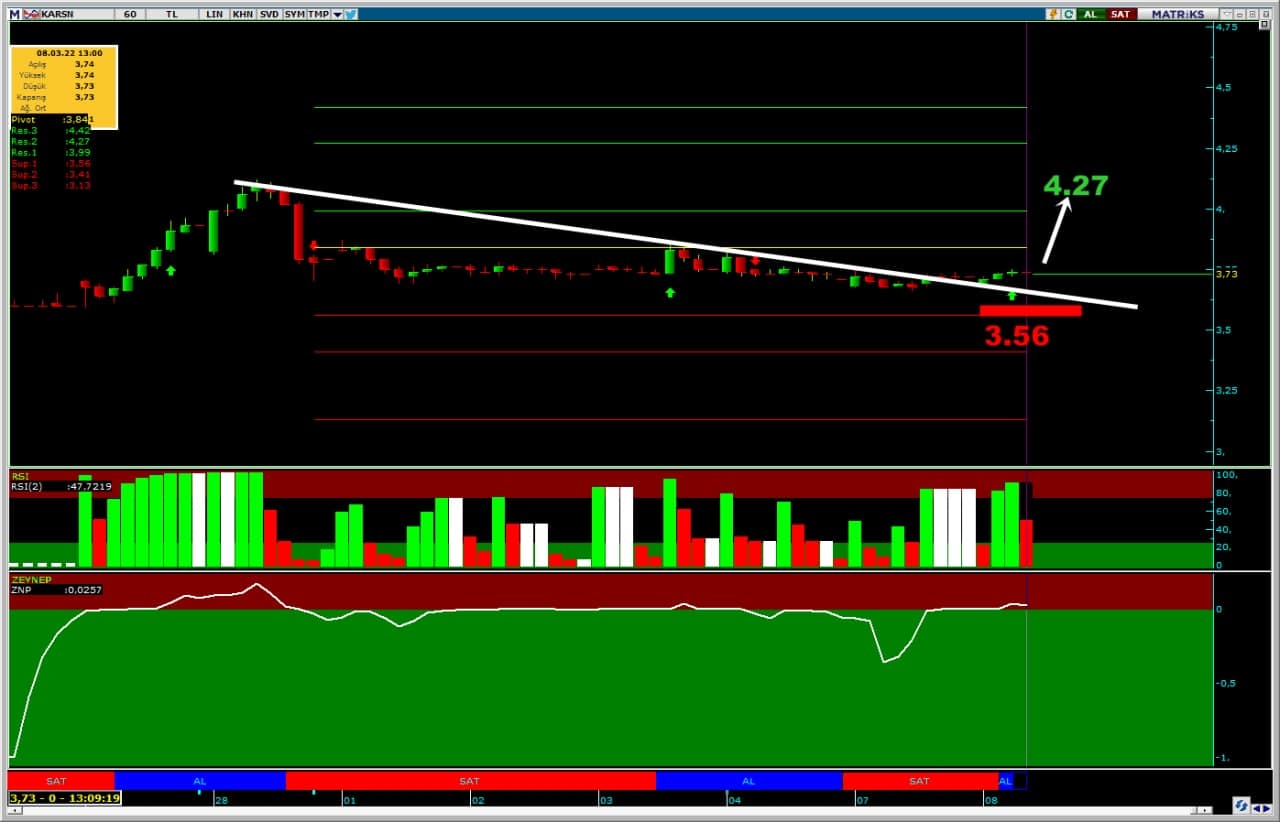
Task: Open the SYM toolbar item
Action: pyautogui.click(x=294, y=14)
